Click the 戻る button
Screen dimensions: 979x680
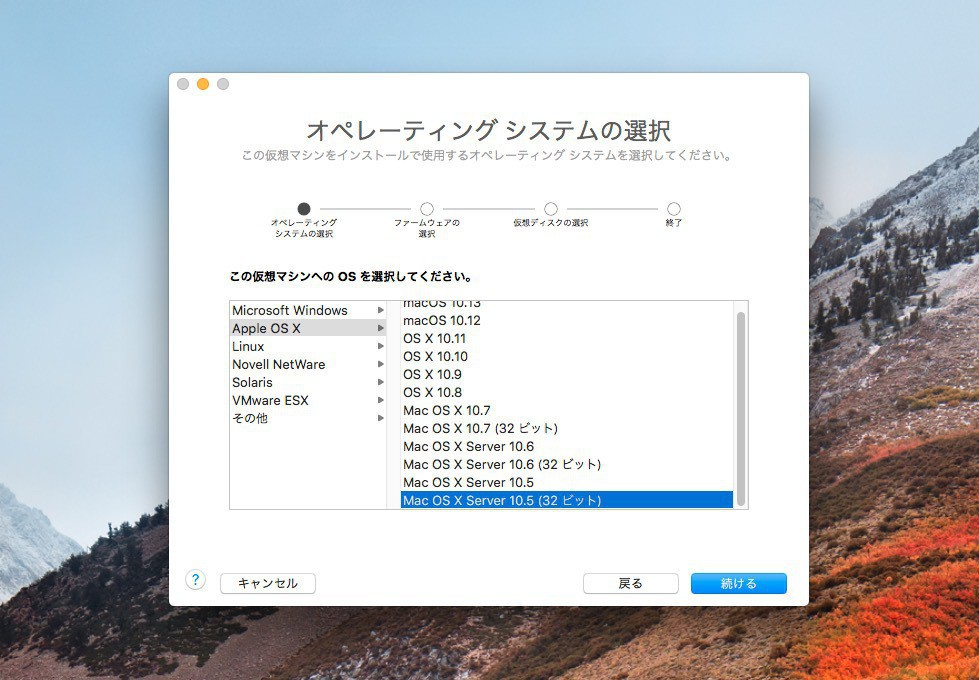click(631, 583)
